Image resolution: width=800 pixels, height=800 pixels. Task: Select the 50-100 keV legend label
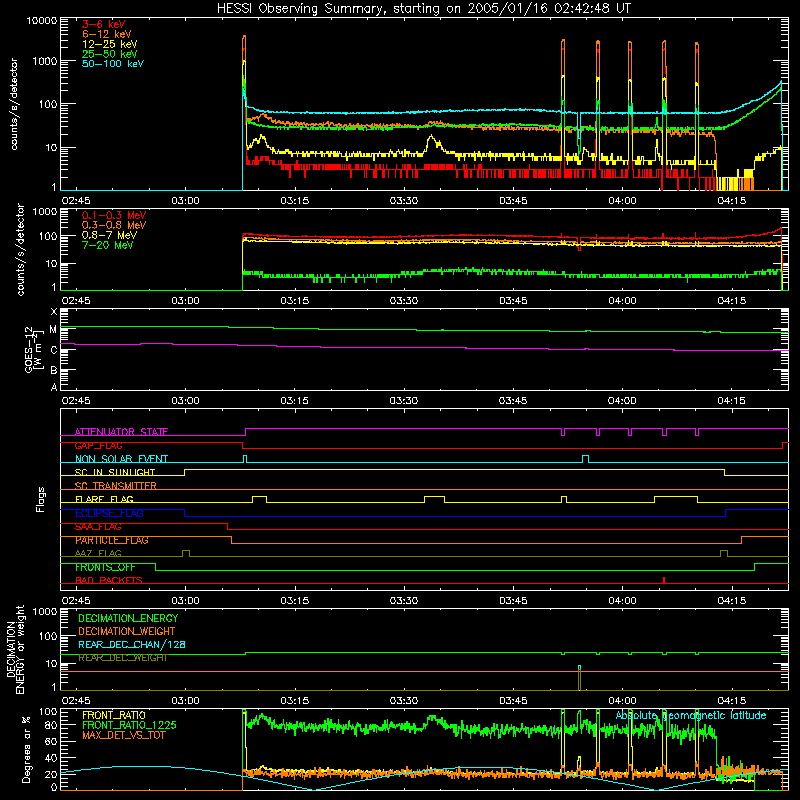113,64
